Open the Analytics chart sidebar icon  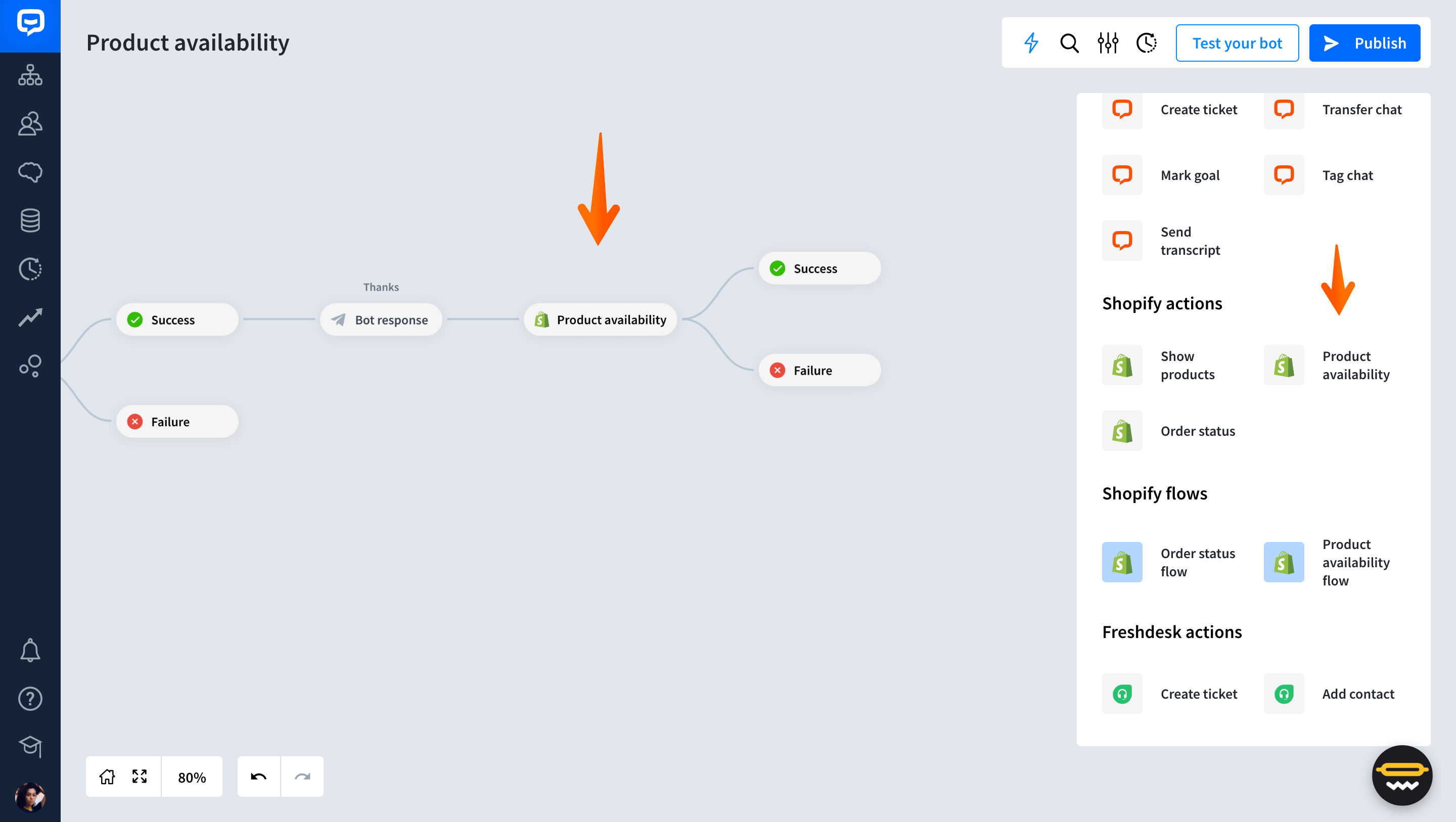click(x=30, y=317)
